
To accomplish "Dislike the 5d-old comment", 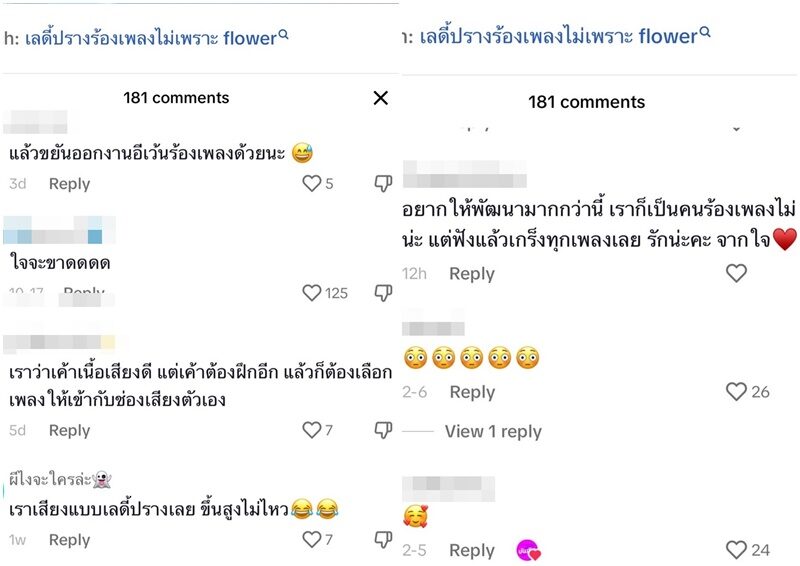I will (x=383, y=430).
